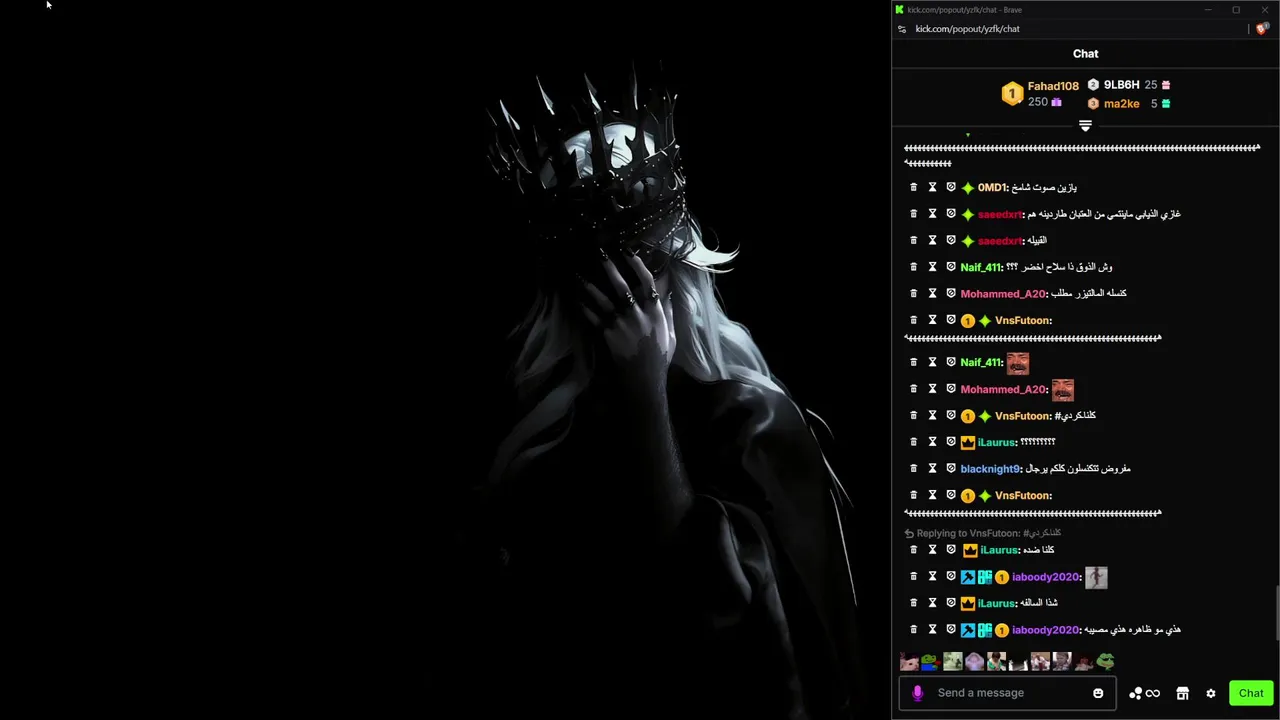
Task: Open ma2ke in the leaderboard
Action: click(1121, 103)
